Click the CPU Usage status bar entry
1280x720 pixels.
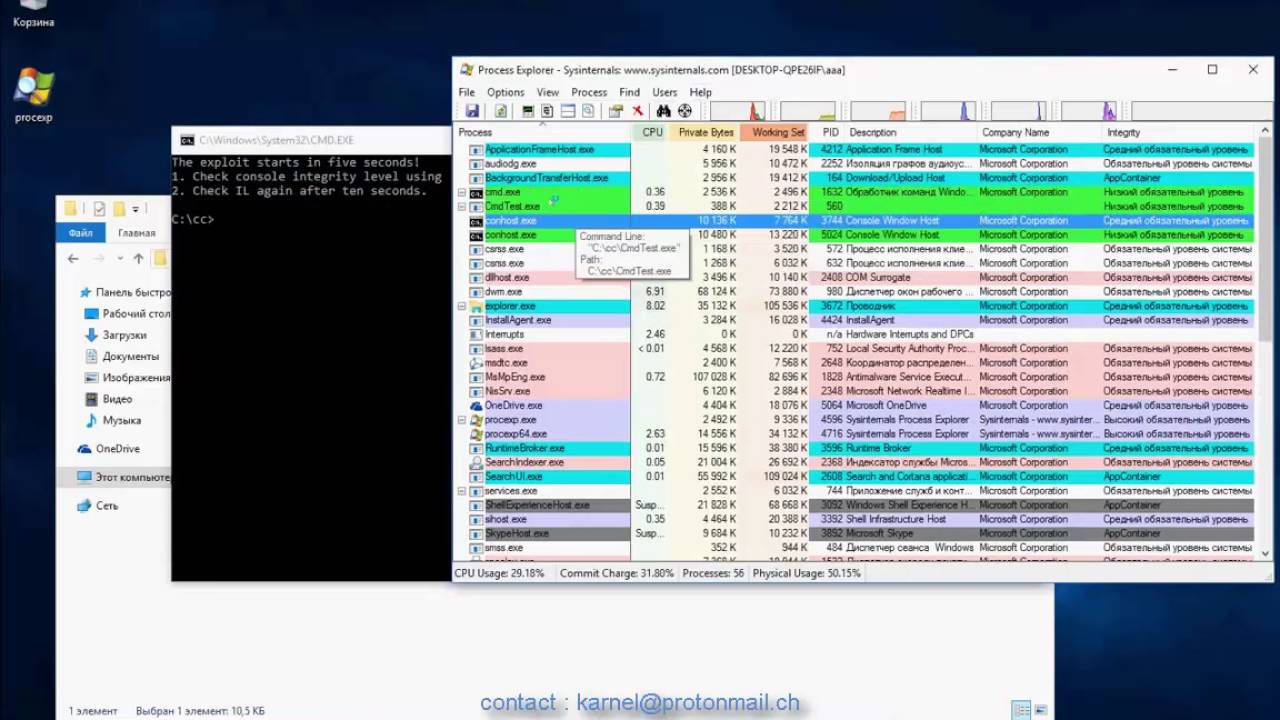point(500,573)
